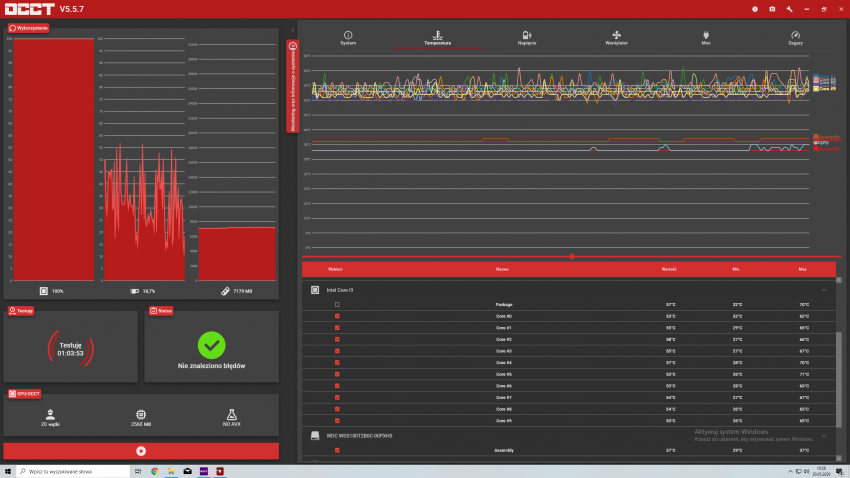Click the green status checkmark
This screenshot has height=478, width=850.
tap(211, 345)
